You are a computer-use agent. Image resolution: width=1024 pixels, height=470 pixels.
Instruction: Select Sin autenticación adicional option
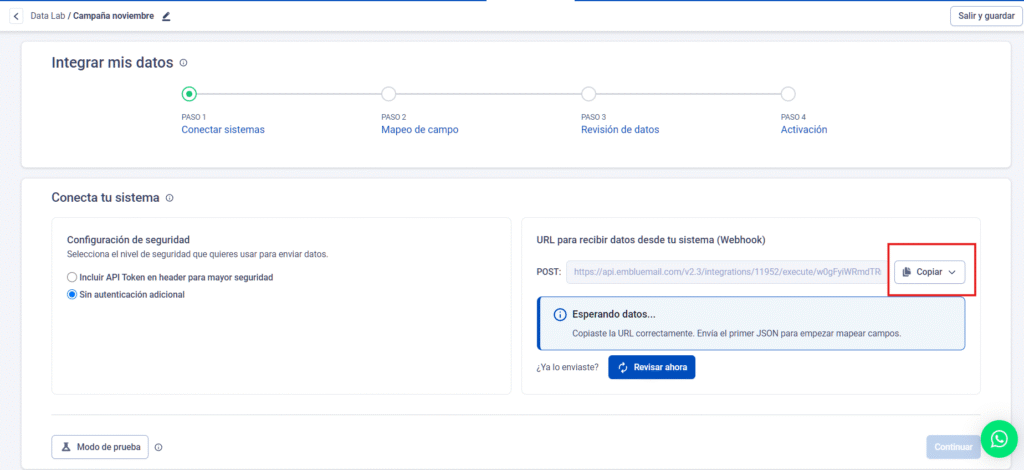pyautogui.click(x=71, y=295)
